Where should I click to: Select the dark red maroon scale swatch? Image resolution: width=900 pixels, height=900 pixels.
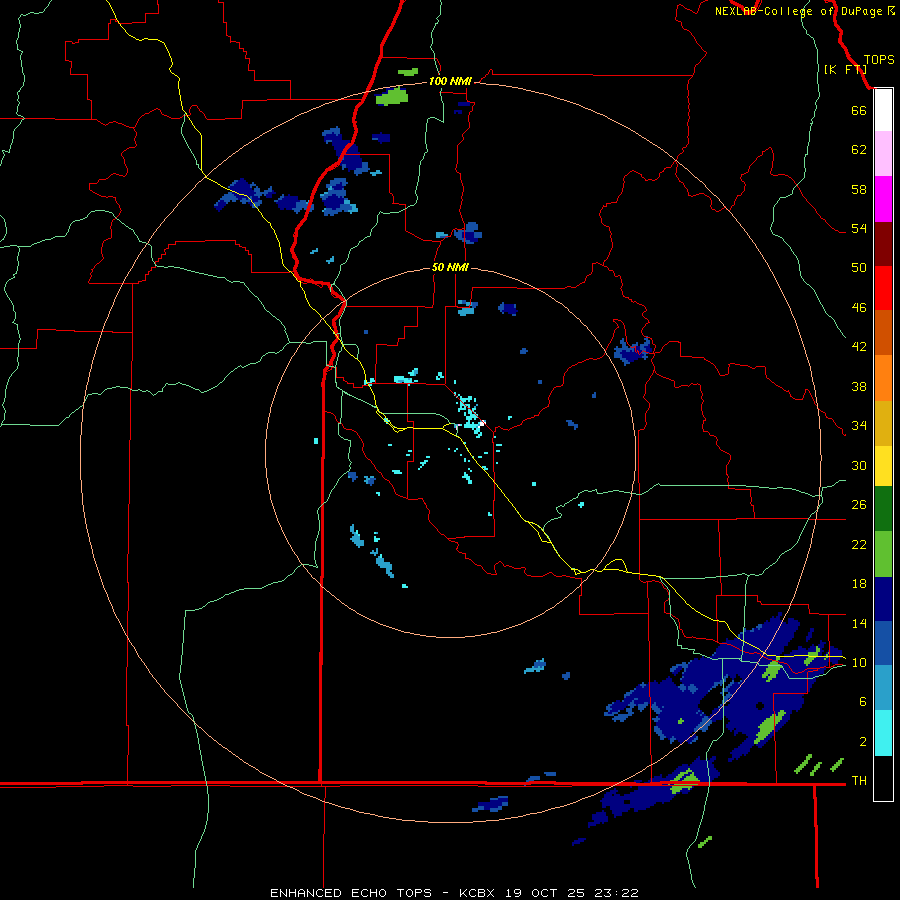point(883,244)
